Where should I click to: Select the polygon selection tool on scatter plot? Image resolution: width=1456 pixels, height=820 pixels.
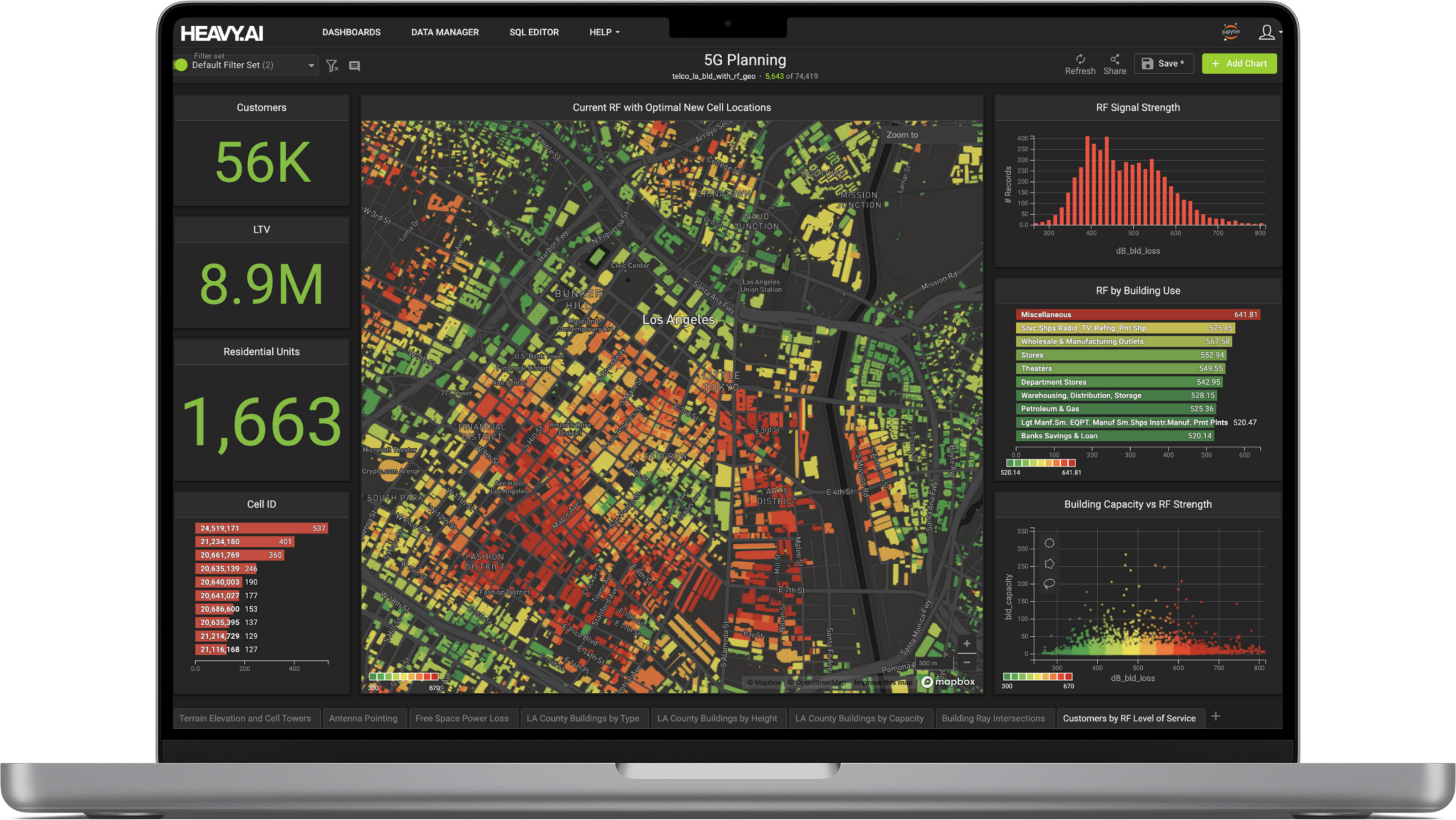click(x=1049, y=563)
